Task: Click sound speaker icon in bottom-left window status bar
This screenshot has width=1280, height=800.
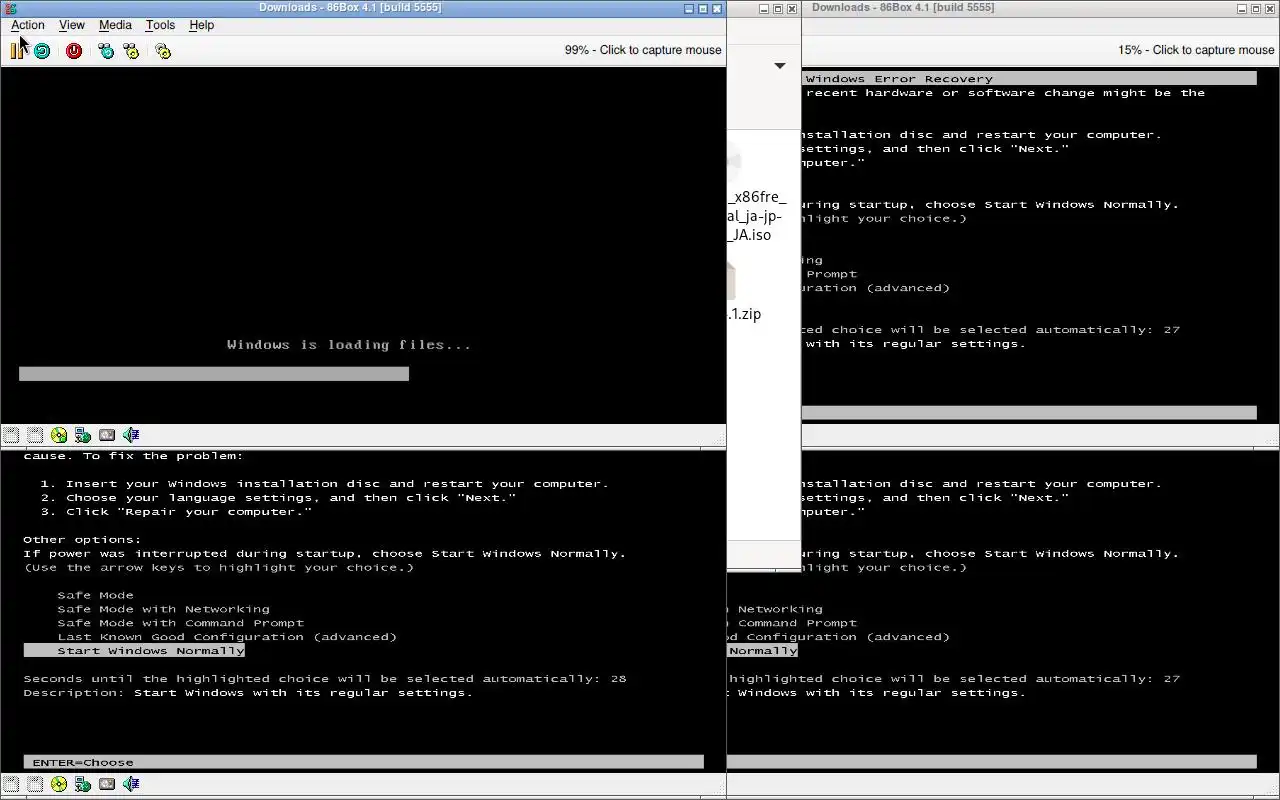Action: [131, 784]
